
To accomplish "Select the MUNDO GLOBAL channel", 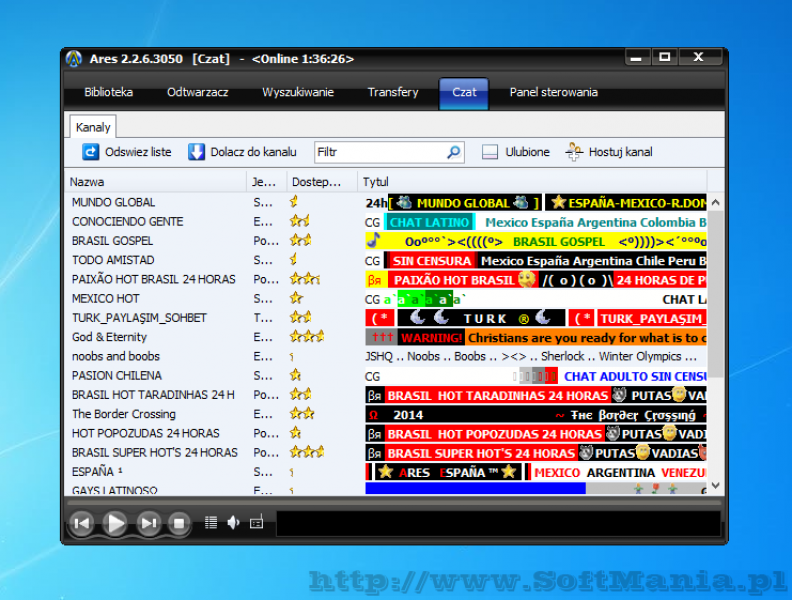I will [114, 202].
